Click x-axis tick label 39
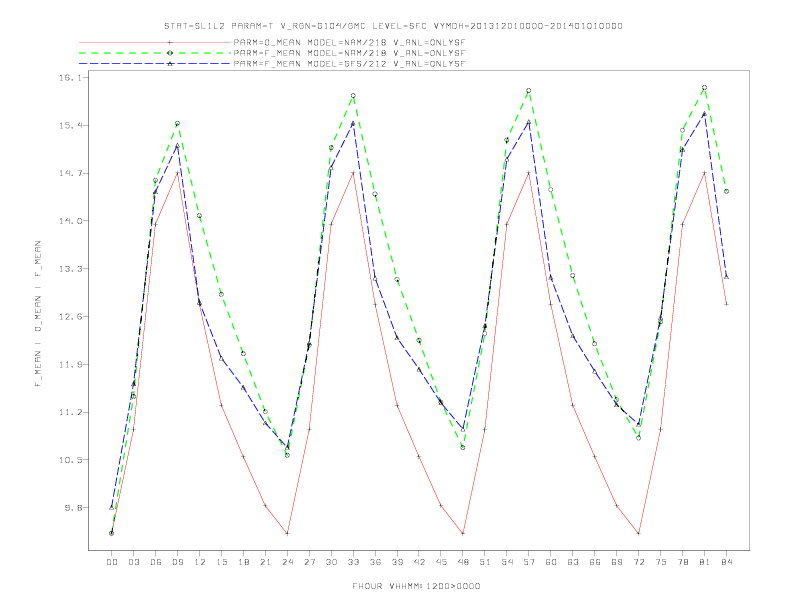The width and height of the screenshot is (792, 612). [397, 562]
